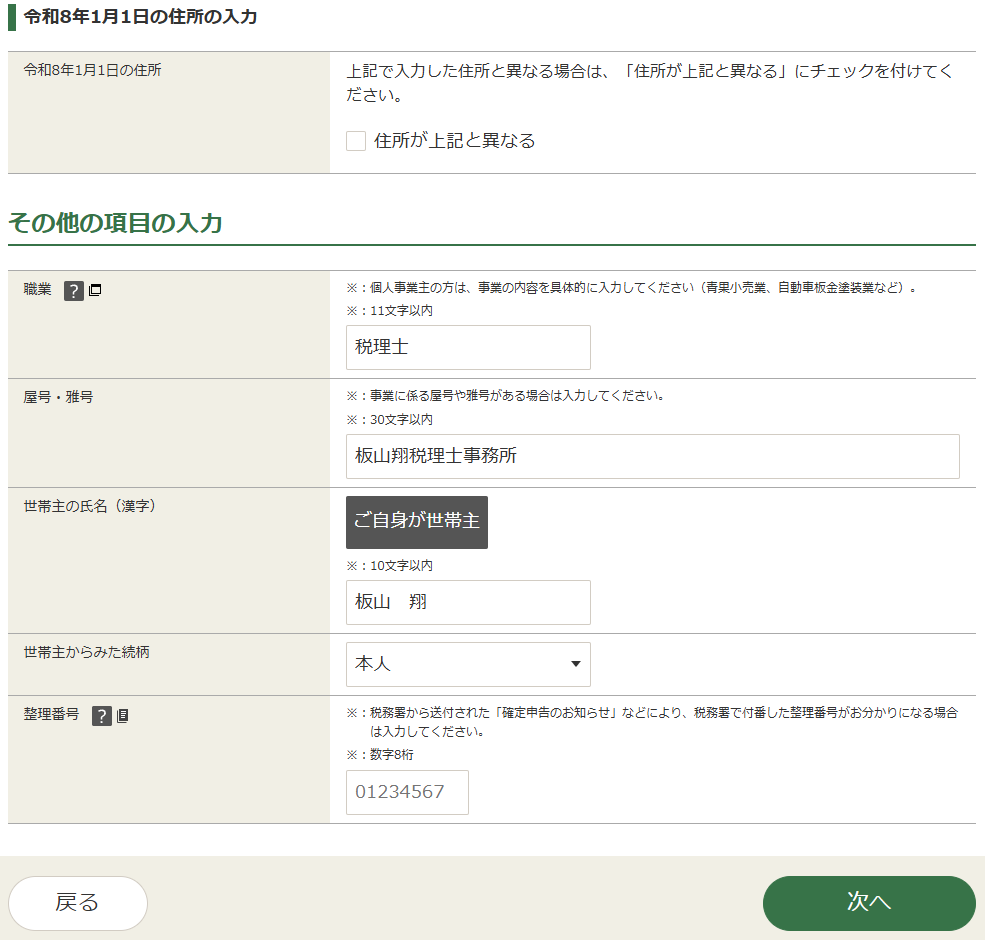Go back with the 戻る button

pos(78,903)
